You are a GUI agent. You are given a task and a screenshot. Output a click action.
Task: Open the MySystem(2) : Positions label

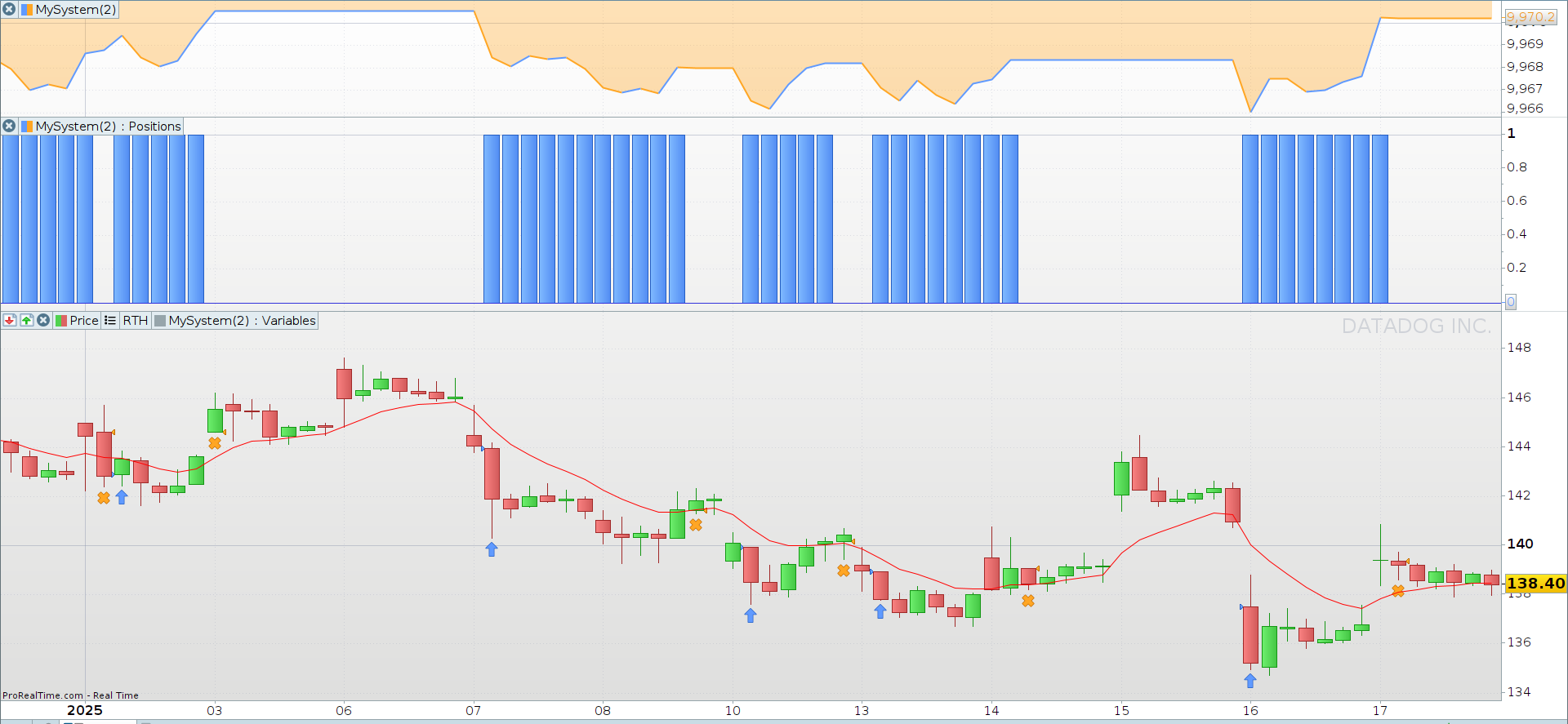pyautogui.click(x=108, y=126)
